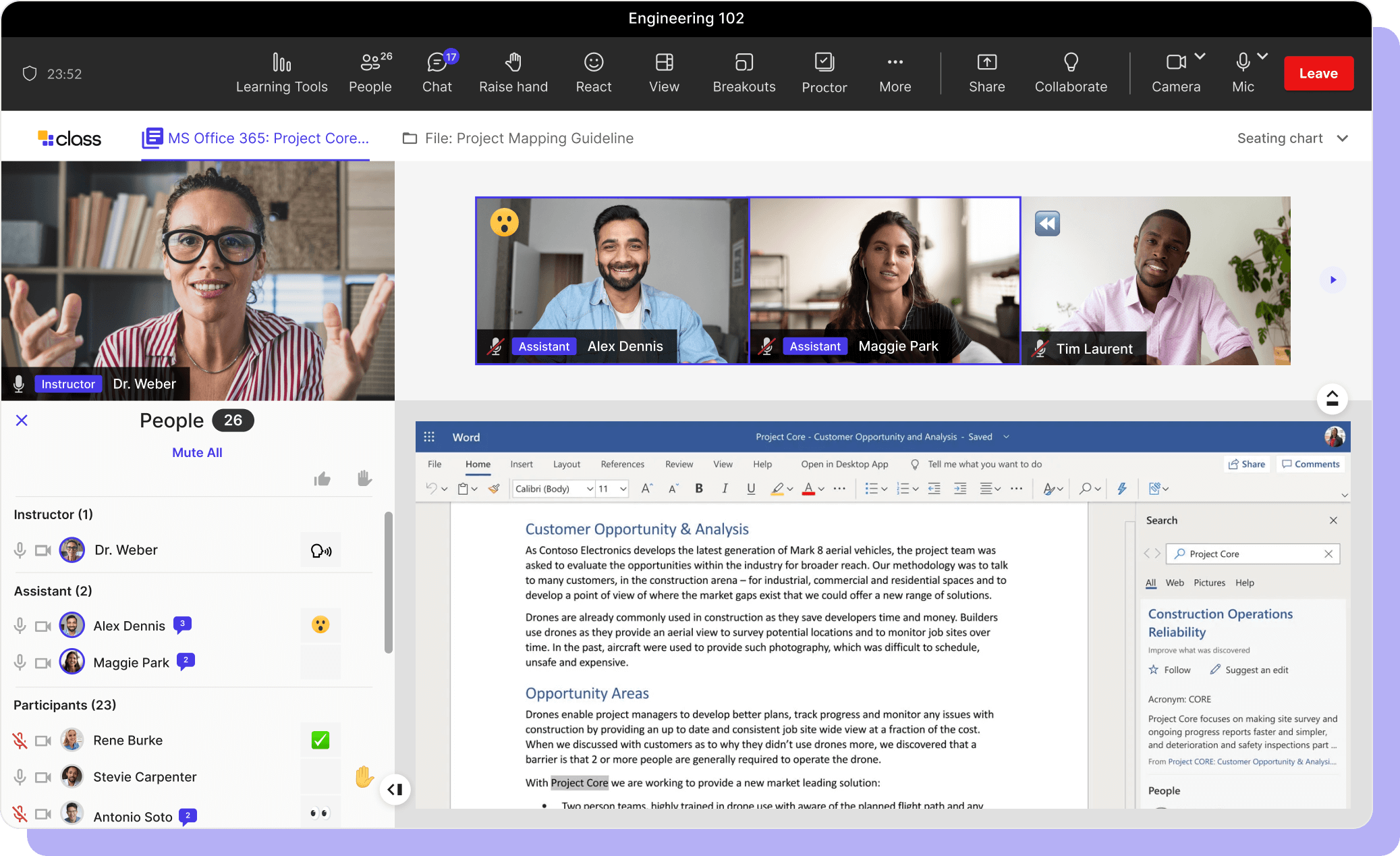The width and height of the screenshot is (1400, 856).
Task: Click the Shrink Font icon in Word
Action: pyautogui.click(x=673, y=488)
